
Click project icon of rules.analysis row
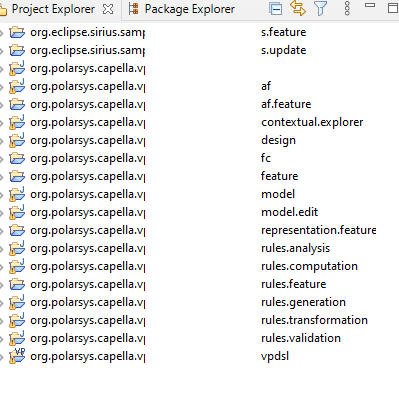[x=17, y=248]
